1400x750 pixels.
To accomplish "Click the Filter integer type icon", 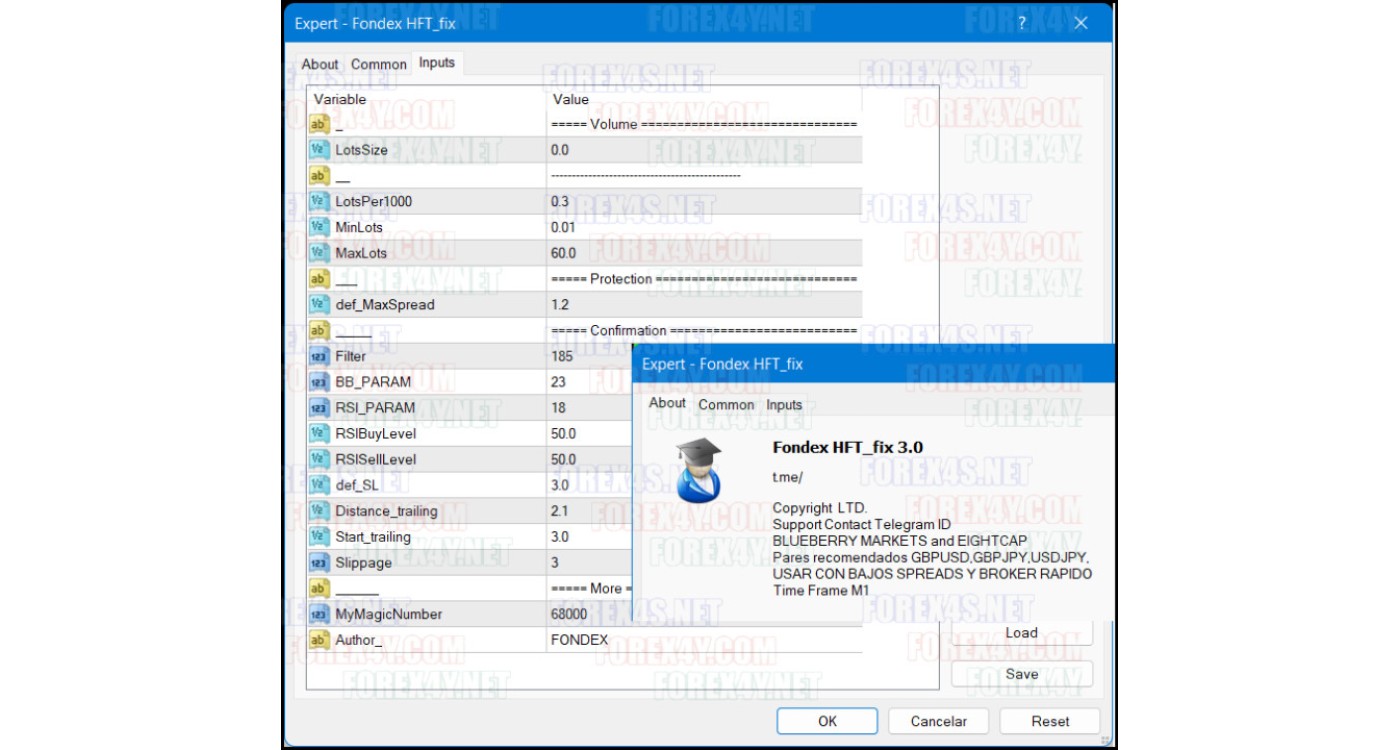I will 319,356.
